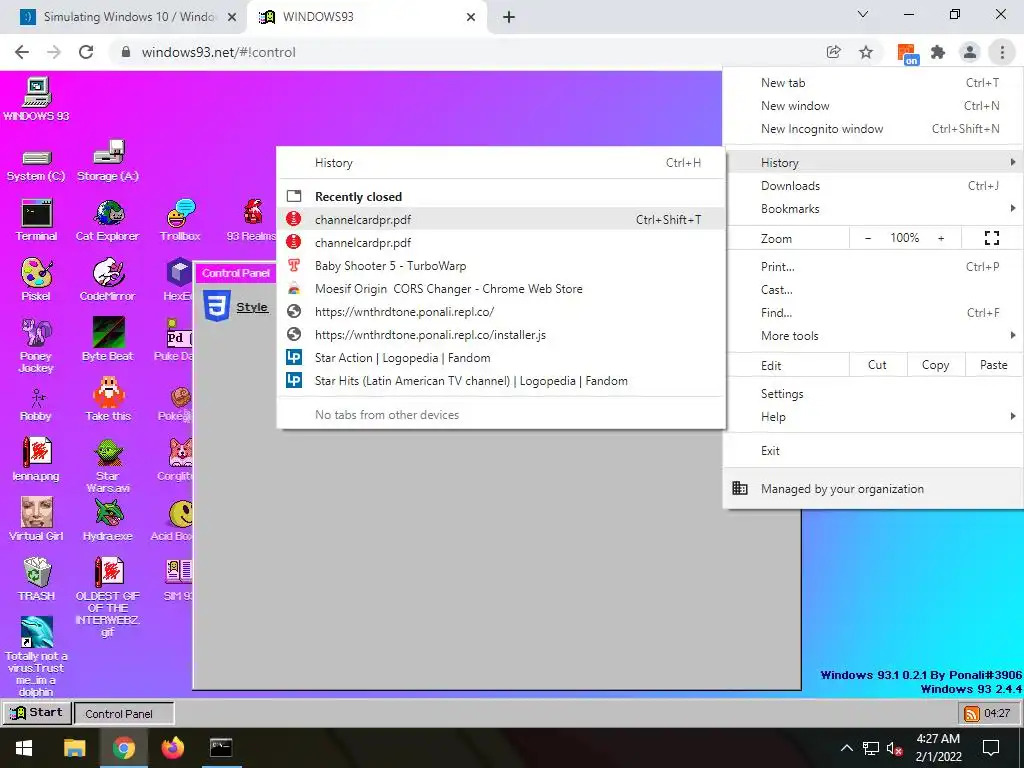
Task: Reopen wnthrdtone.ponali.repl.co/installer.js entry
Action: point(501,334)
